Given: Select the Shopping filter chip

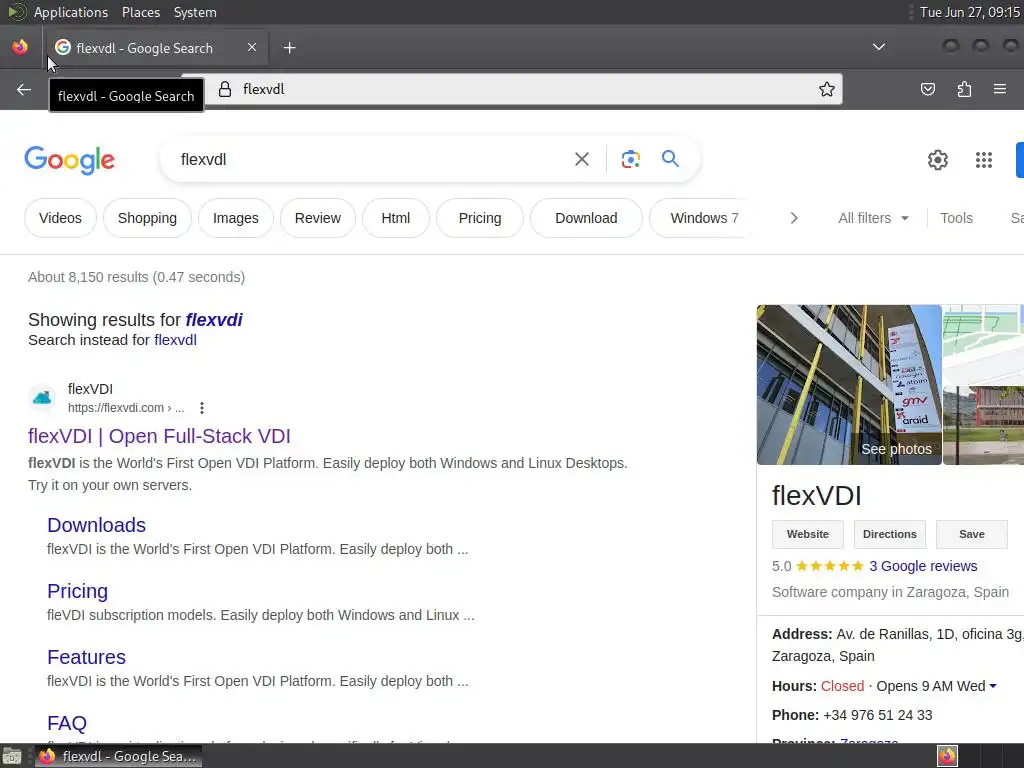Looking at the screenshot, I should click(147, 218).
